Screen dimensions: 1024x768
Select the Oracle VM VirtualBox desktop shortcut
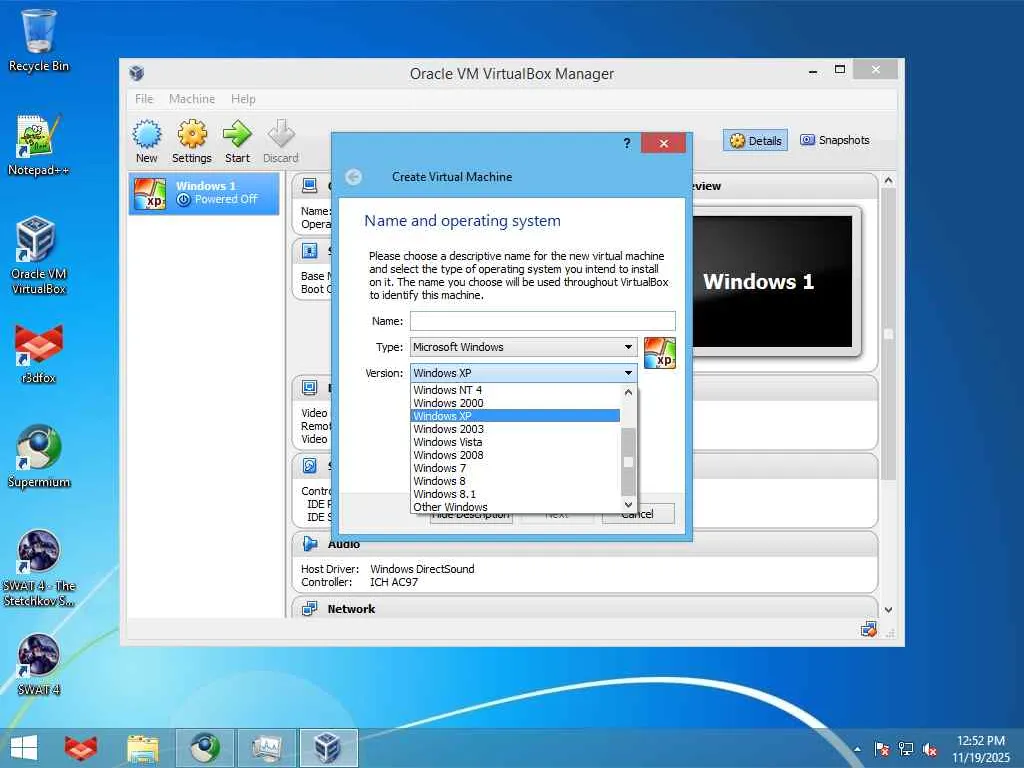[x=39, y=255]
